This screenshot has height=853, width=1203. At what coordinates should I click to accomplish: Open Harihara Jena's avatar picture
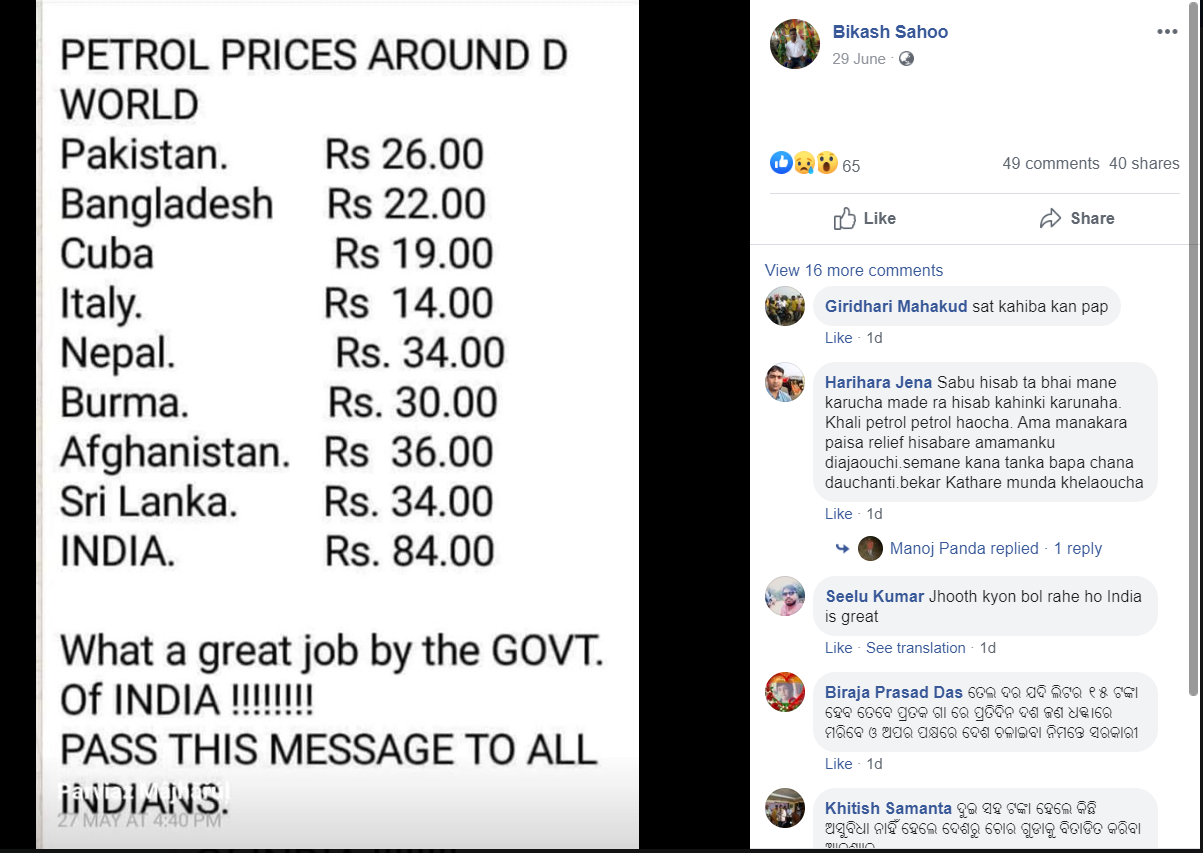pyautogui.click(x=785, y=382)
